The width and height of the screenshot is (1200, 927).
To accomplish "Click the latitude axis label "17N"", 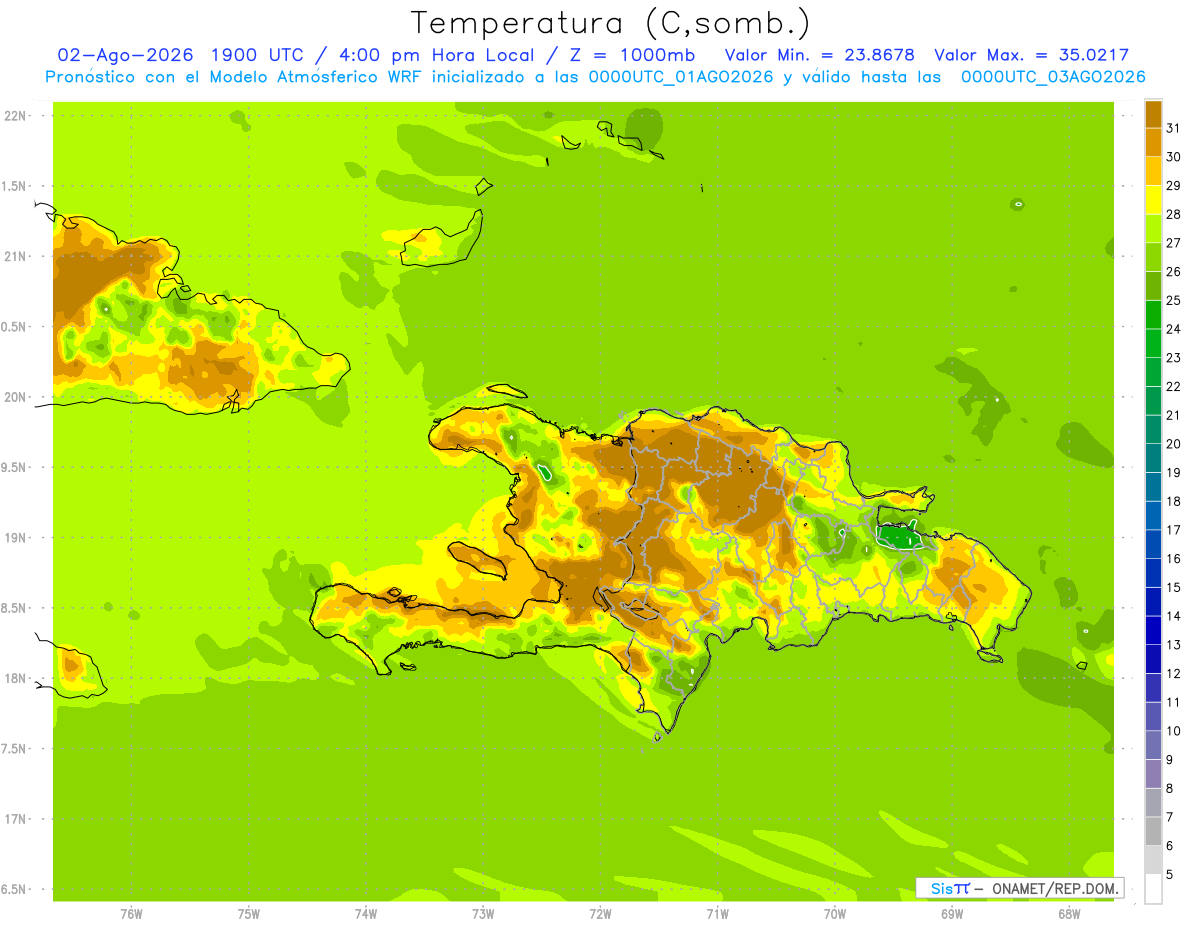I will (16, 819).
